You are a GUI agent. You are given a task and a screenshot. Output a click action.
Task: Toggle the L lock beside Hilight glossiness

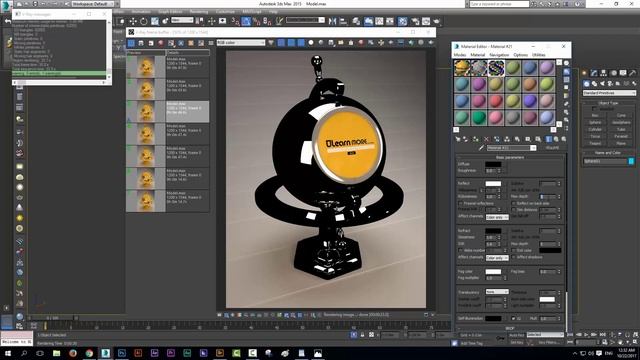[x=481, y=190]
